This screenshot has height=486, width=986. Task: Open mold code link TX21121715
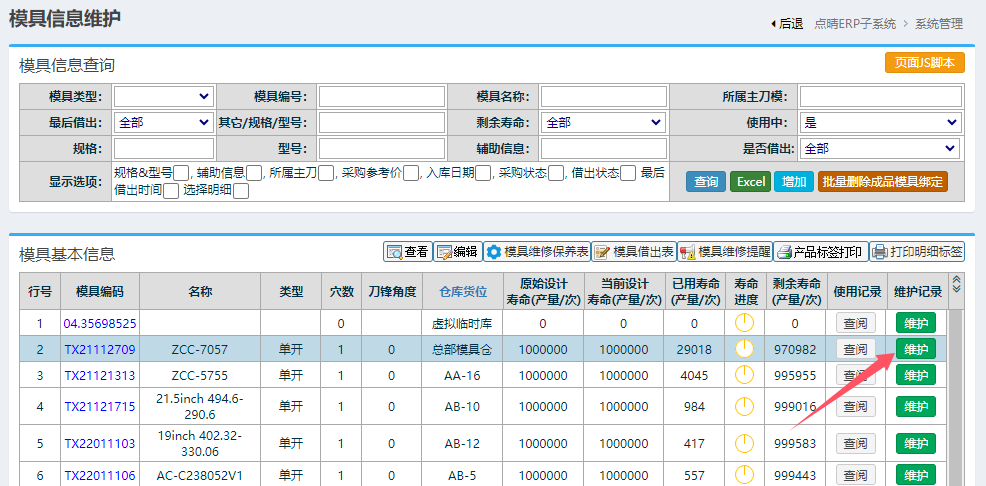pos(99,407)
